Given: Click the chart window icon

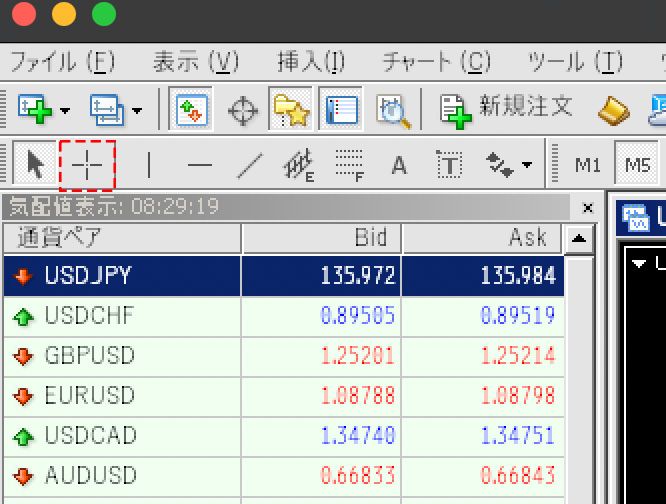Looking at the screenshot, I should pos(636,218).
